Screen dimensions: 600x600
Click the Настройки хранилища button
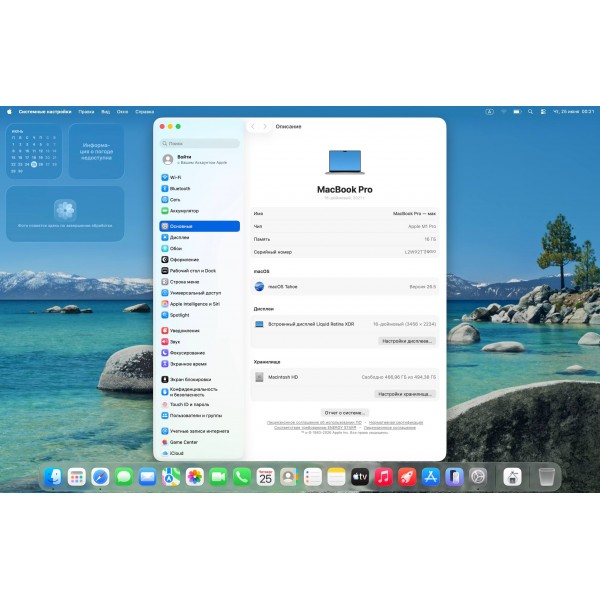point(405,394)
